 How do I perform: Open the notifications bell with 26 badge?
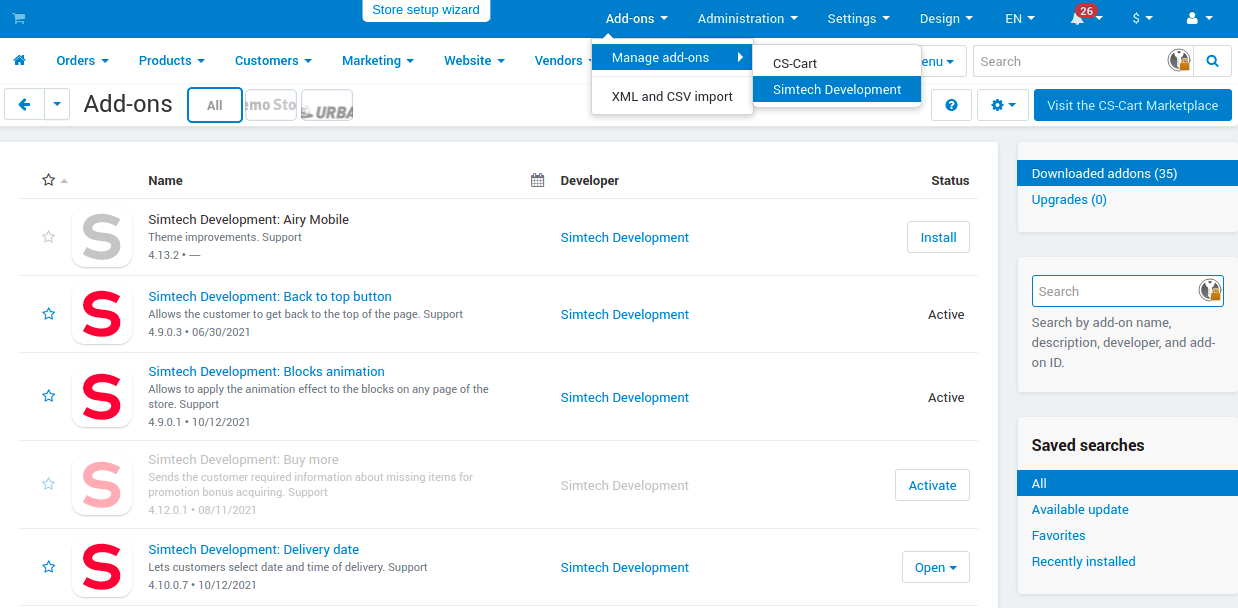point(1078,18)
